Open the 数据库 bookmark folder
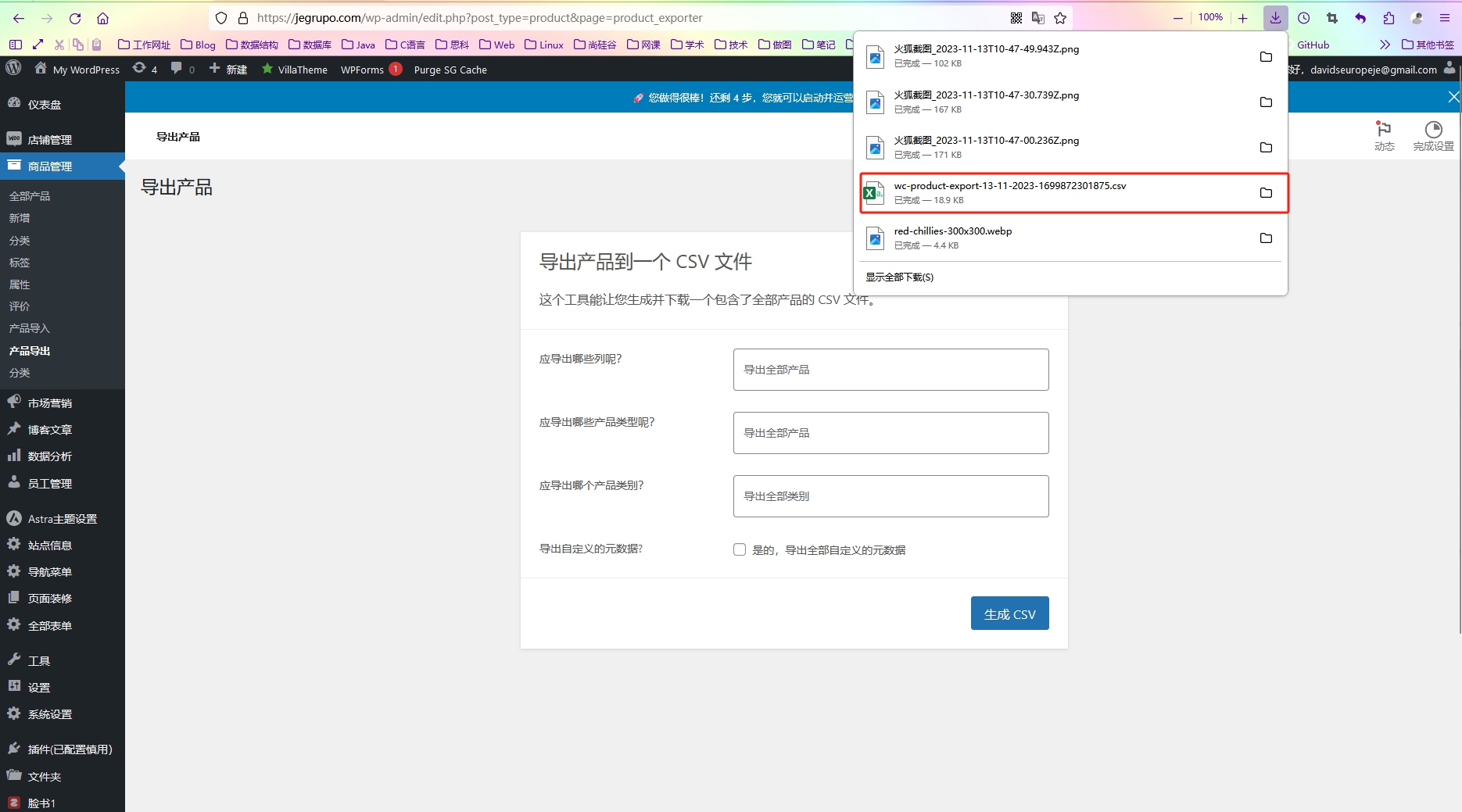This screenshot has width=1462, height=812. point(310,45)
